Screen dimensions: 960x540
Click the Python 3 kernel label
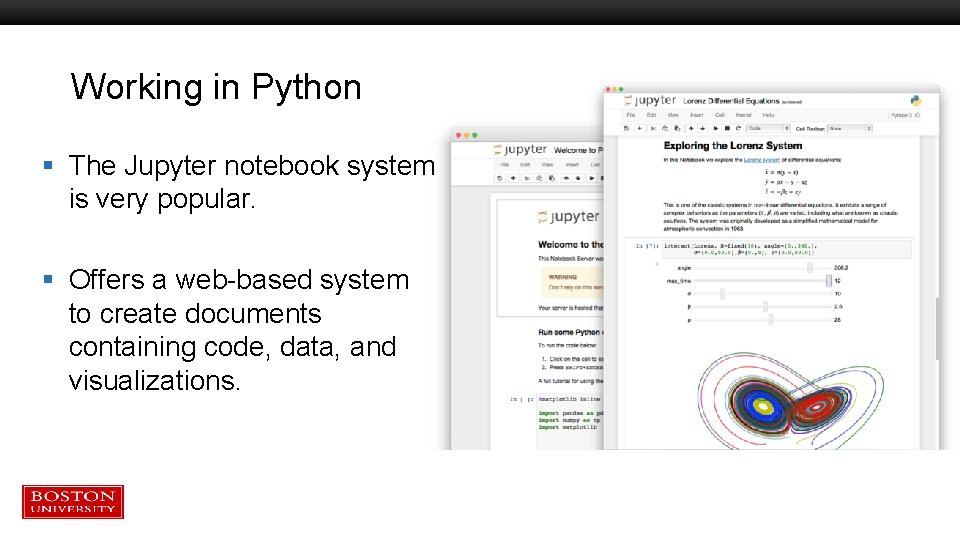point(901,115)
